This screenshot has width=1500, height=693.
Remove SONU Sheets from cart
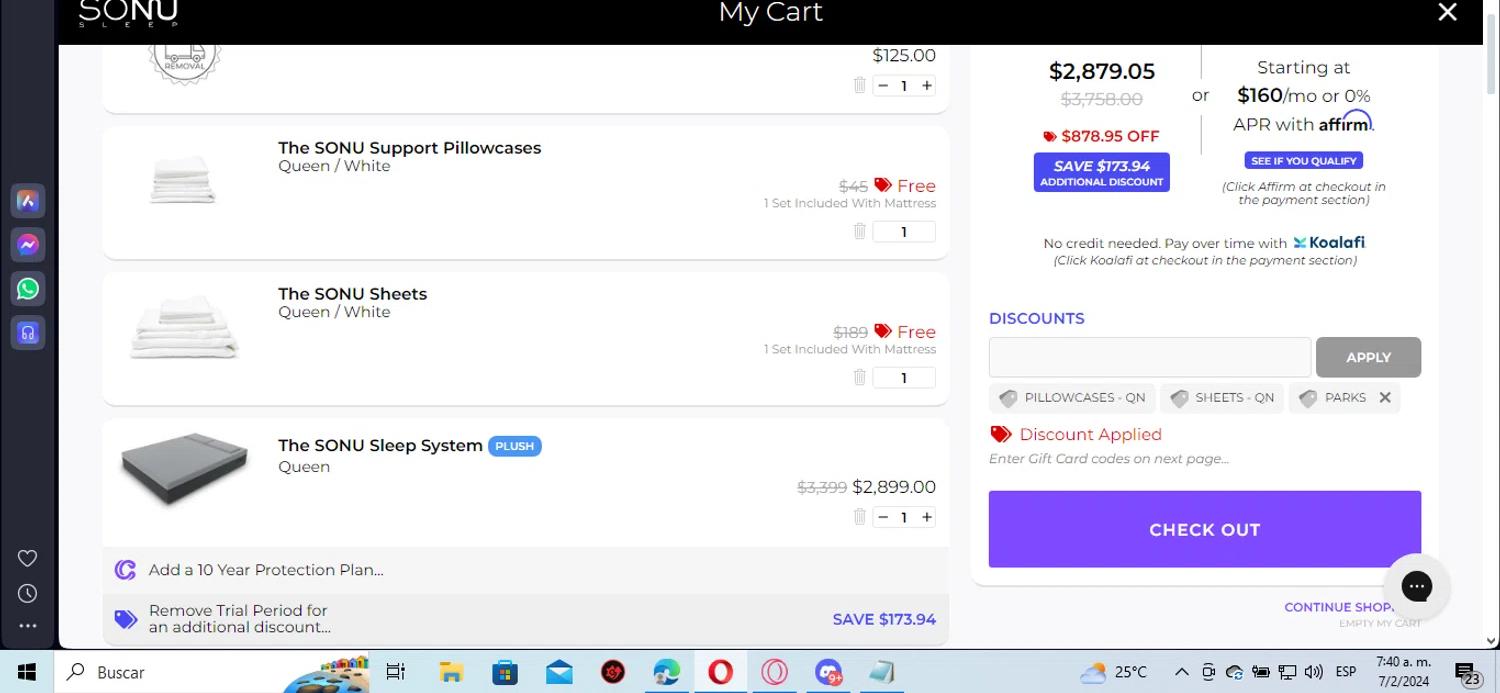(x=859, y=377)
